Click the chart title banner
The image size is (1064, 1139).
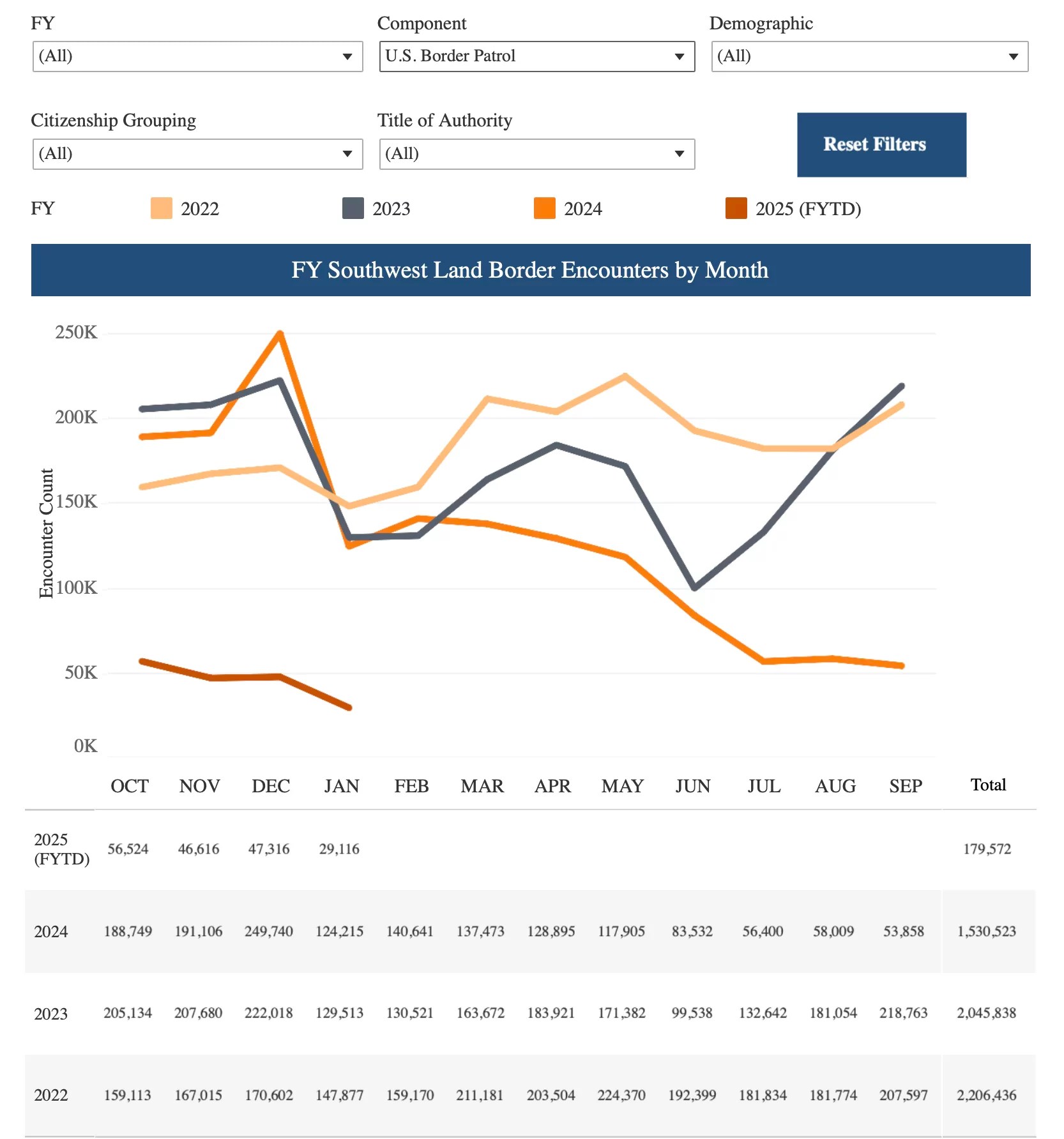coord(530,269)
